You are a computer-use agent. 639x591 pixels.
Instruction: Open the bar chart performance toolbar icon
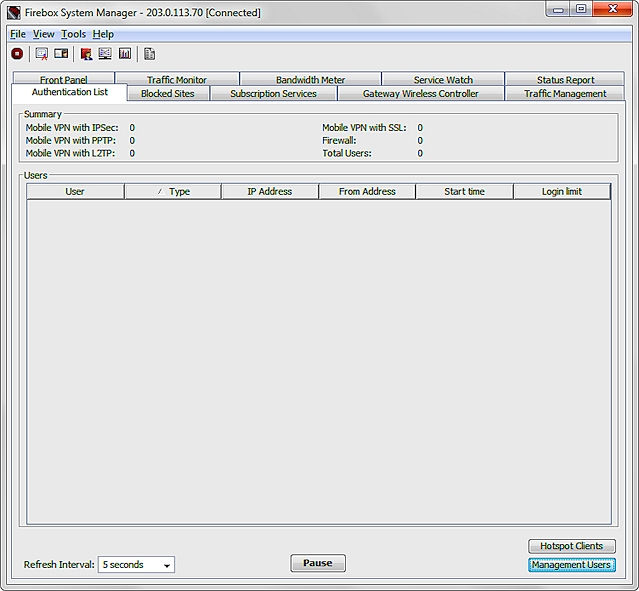coord(125,54)
